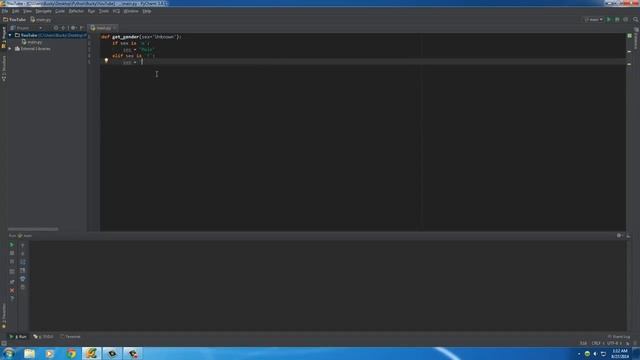Open Chrome from the taskbar
Screen dimensions: 640x360
point(71,353)
